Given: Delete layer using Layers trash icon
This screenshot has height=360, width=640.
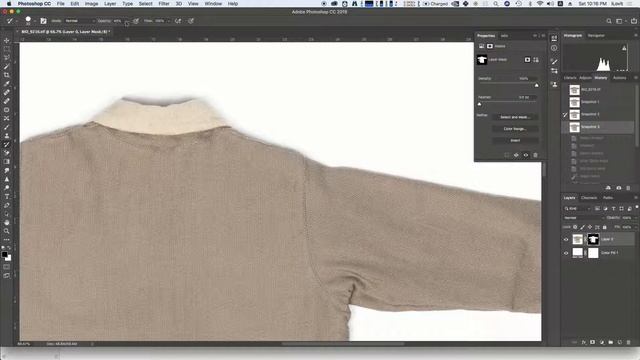Looking at the screenshot, I should [x=629, y=342].
